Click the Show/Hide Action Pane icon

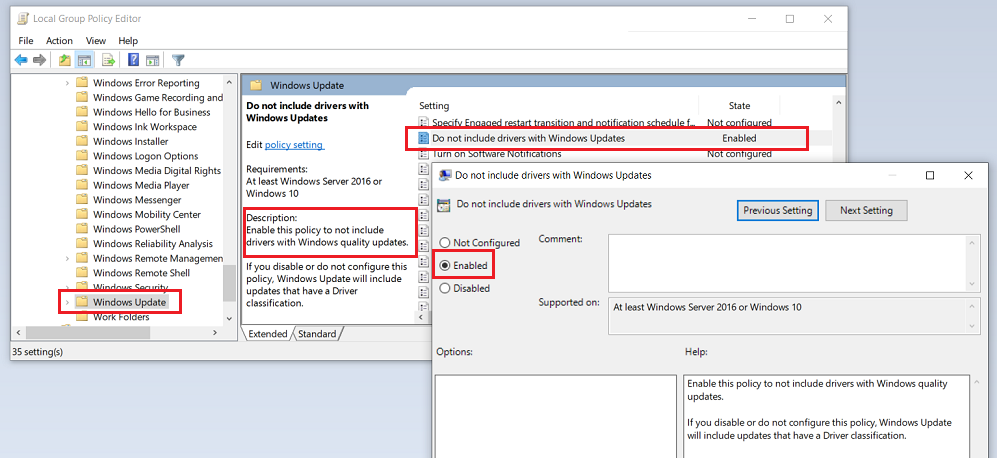(153, 60)
